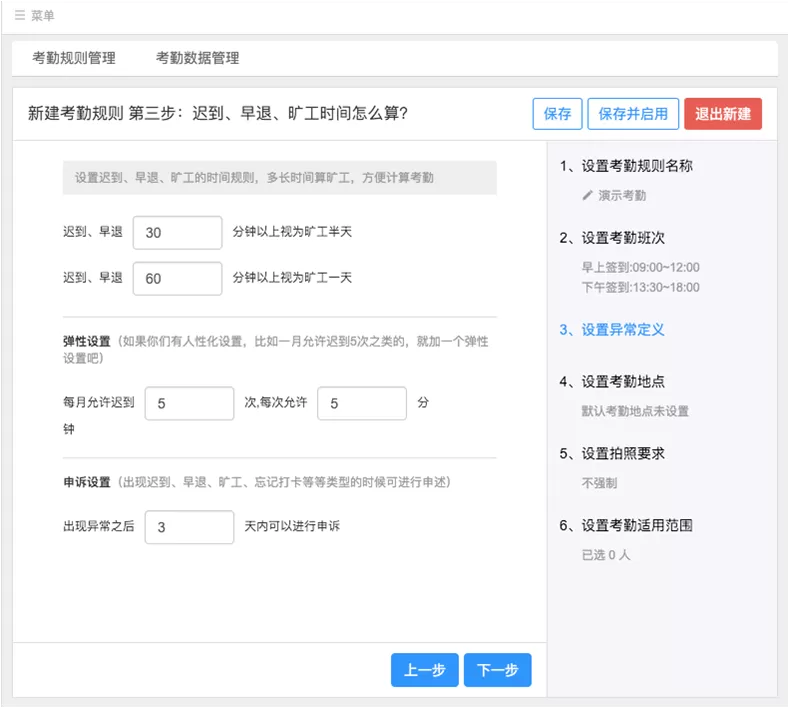Screen dimensions: 789x708
Task: Focus the half-day absence field showing 30
Action: [x=177, y=232]
